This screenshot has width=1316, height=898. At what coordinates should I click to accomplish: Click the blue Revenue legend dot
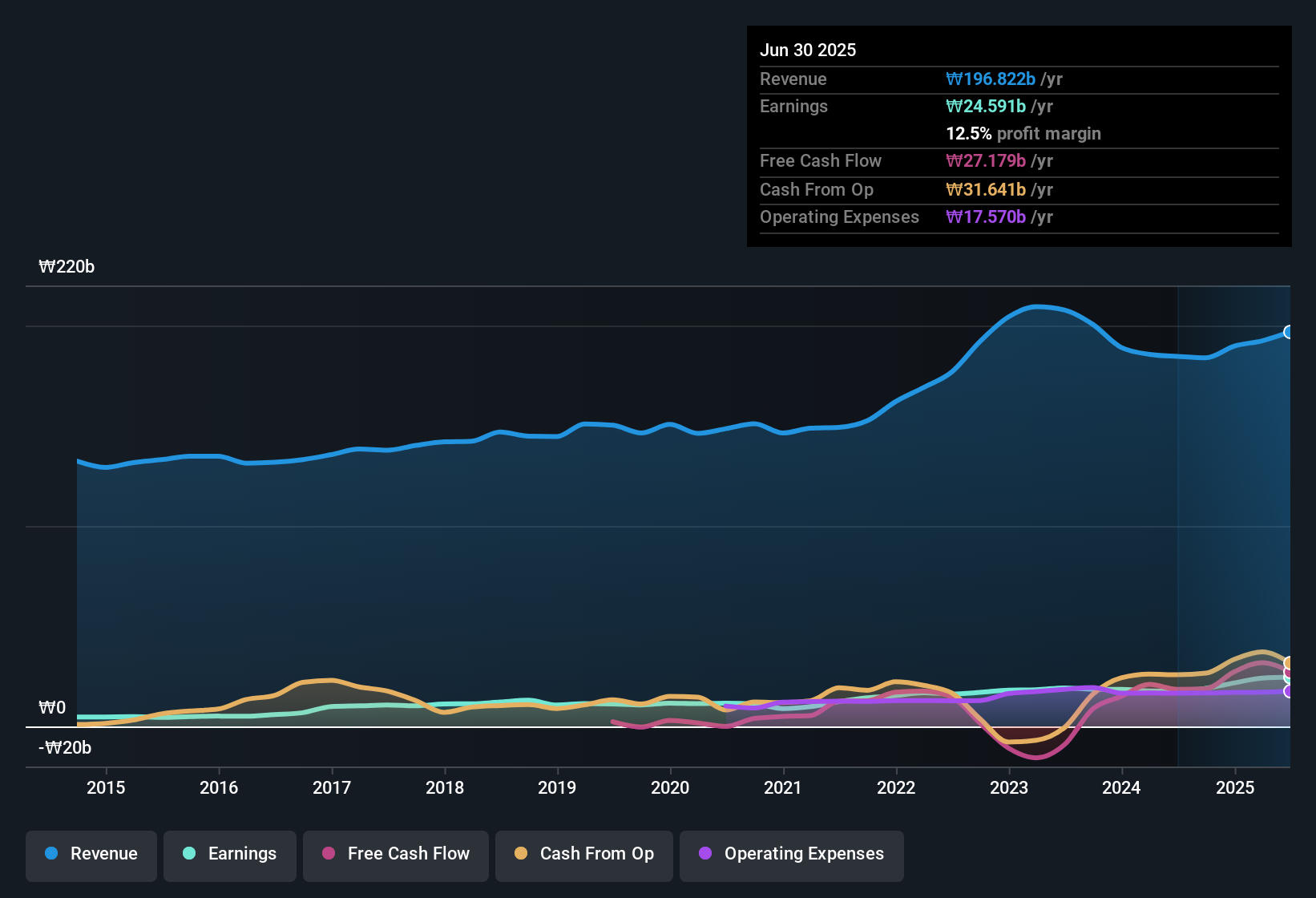tap(50, 854)
